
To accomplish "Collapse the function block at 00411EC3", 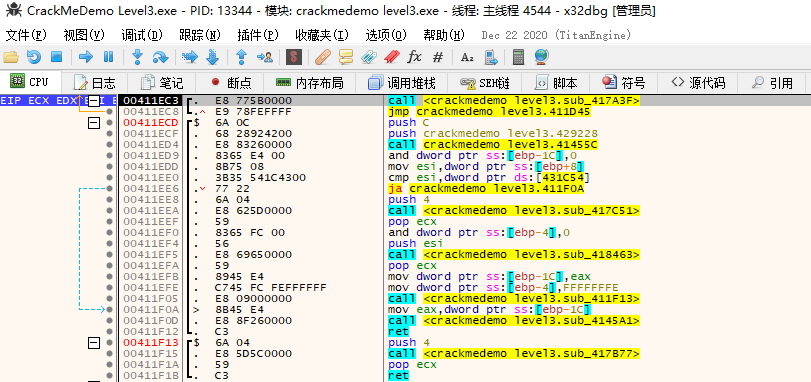I will (94, 100).
